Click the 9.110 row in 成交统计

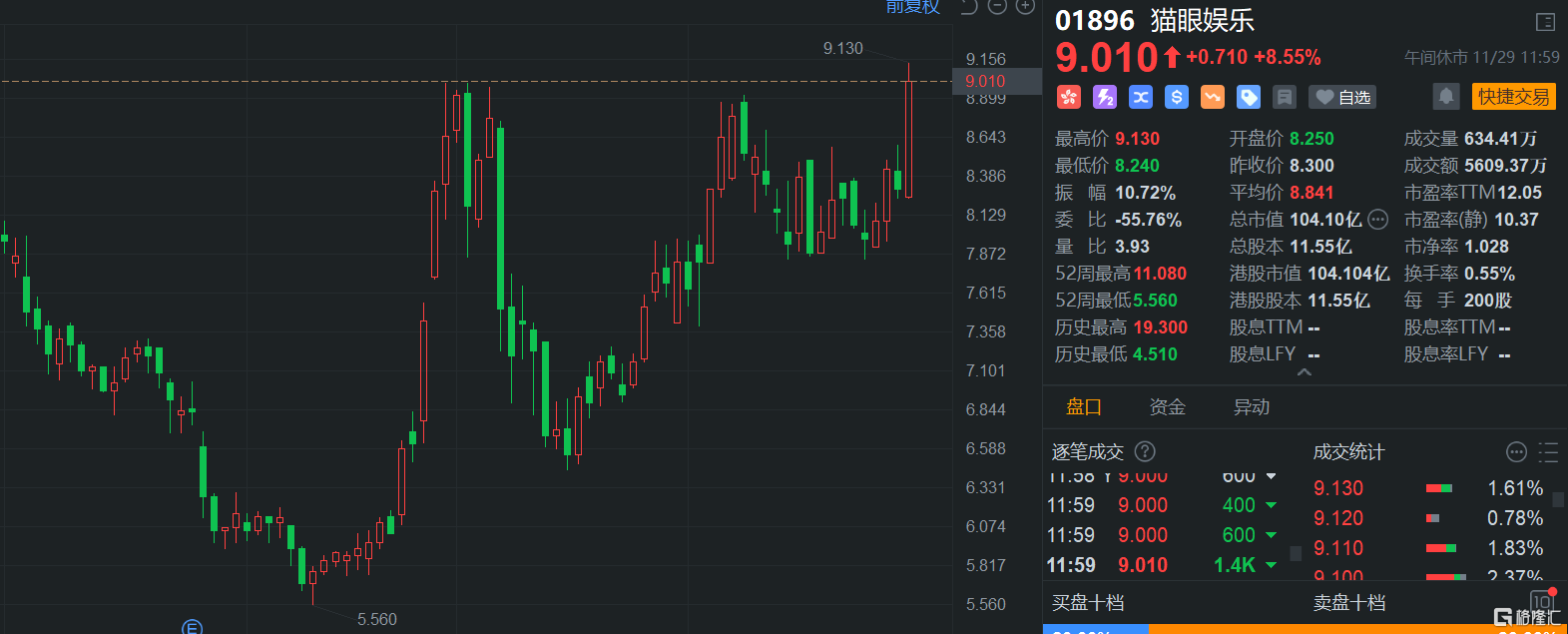[1428, 548]
